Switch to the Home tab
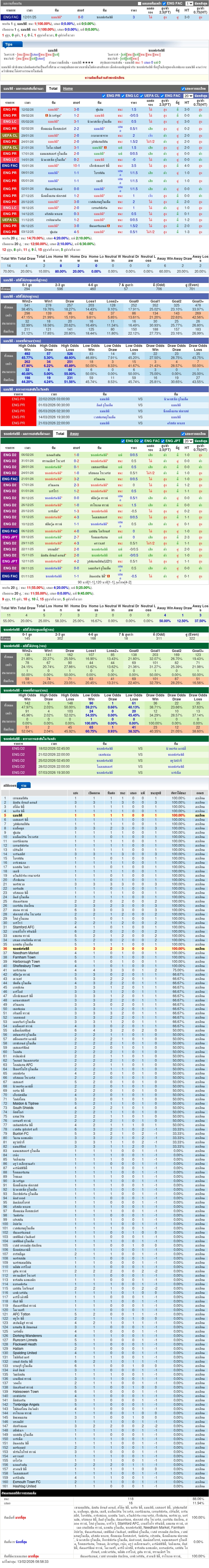The width and height of the screenshot is (209, 1568). (x=68, y=88)
